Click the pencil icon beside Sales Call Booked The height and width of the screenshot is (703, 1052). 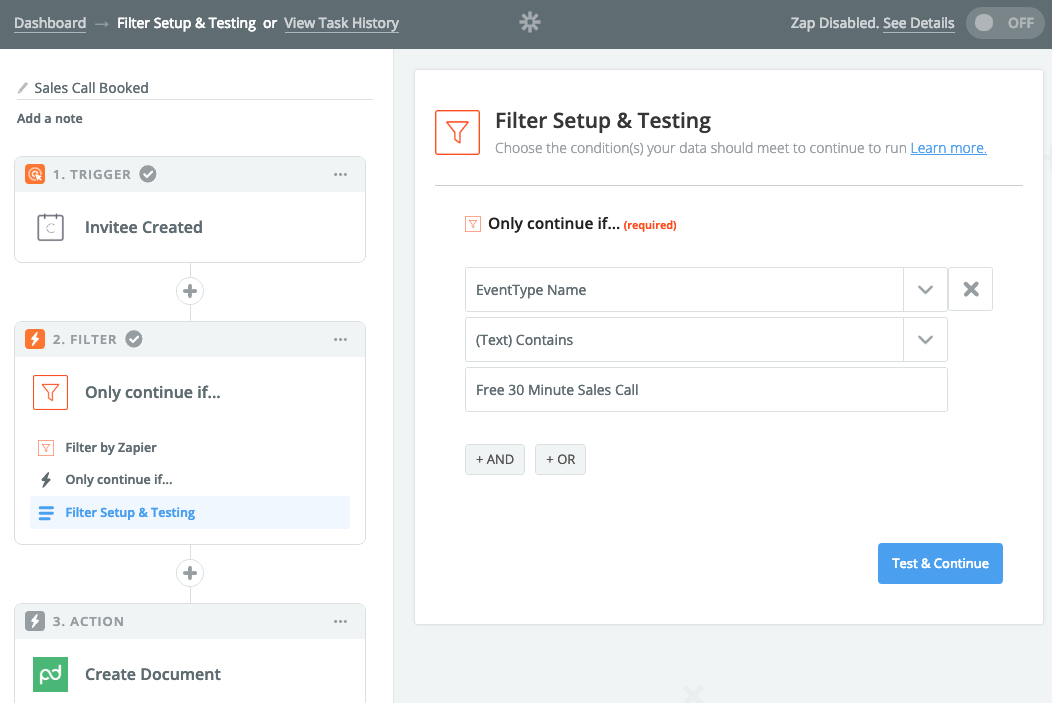click(23, 88)
